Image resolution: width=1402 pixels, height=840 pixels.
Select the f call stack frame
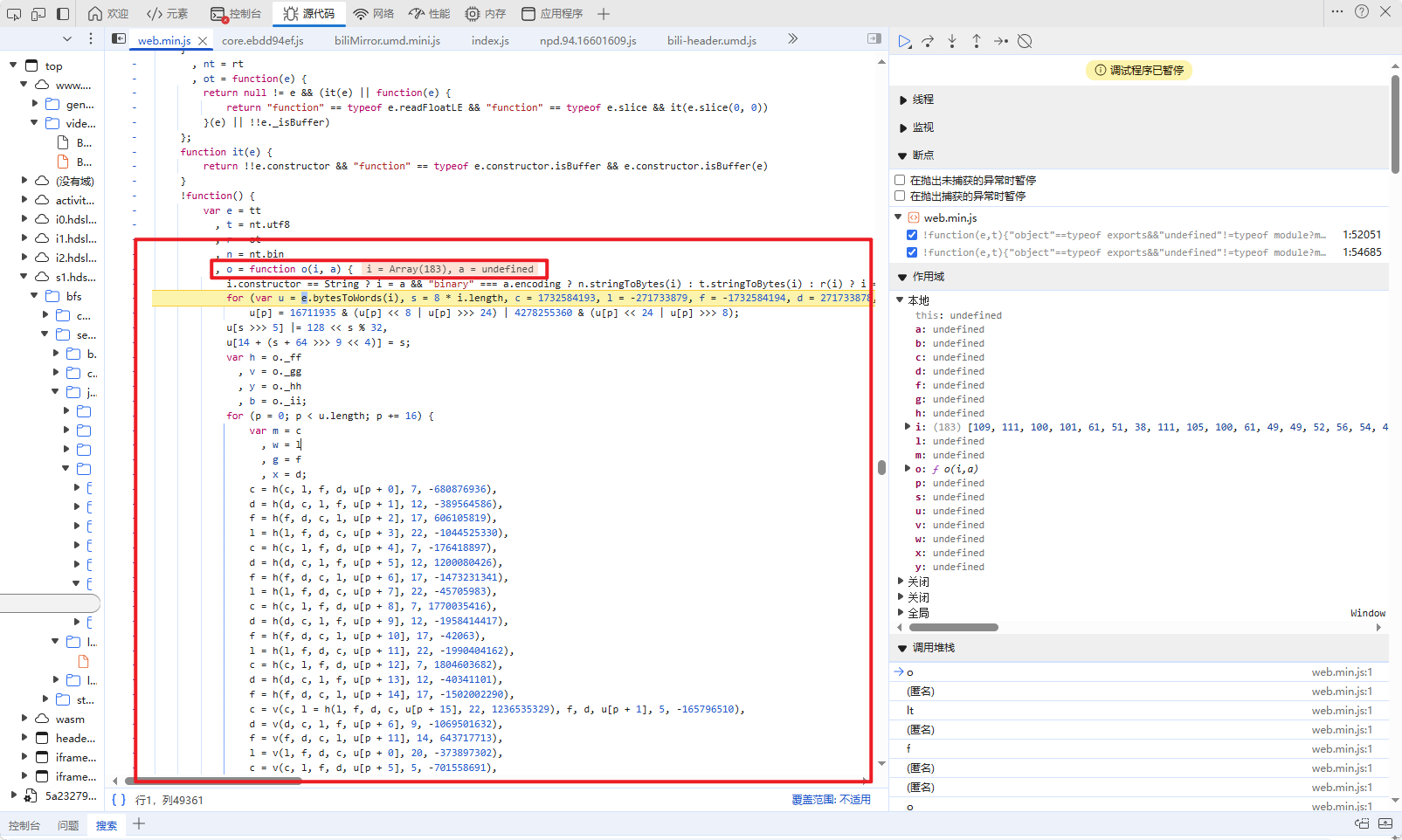(x=1140, y=749)
